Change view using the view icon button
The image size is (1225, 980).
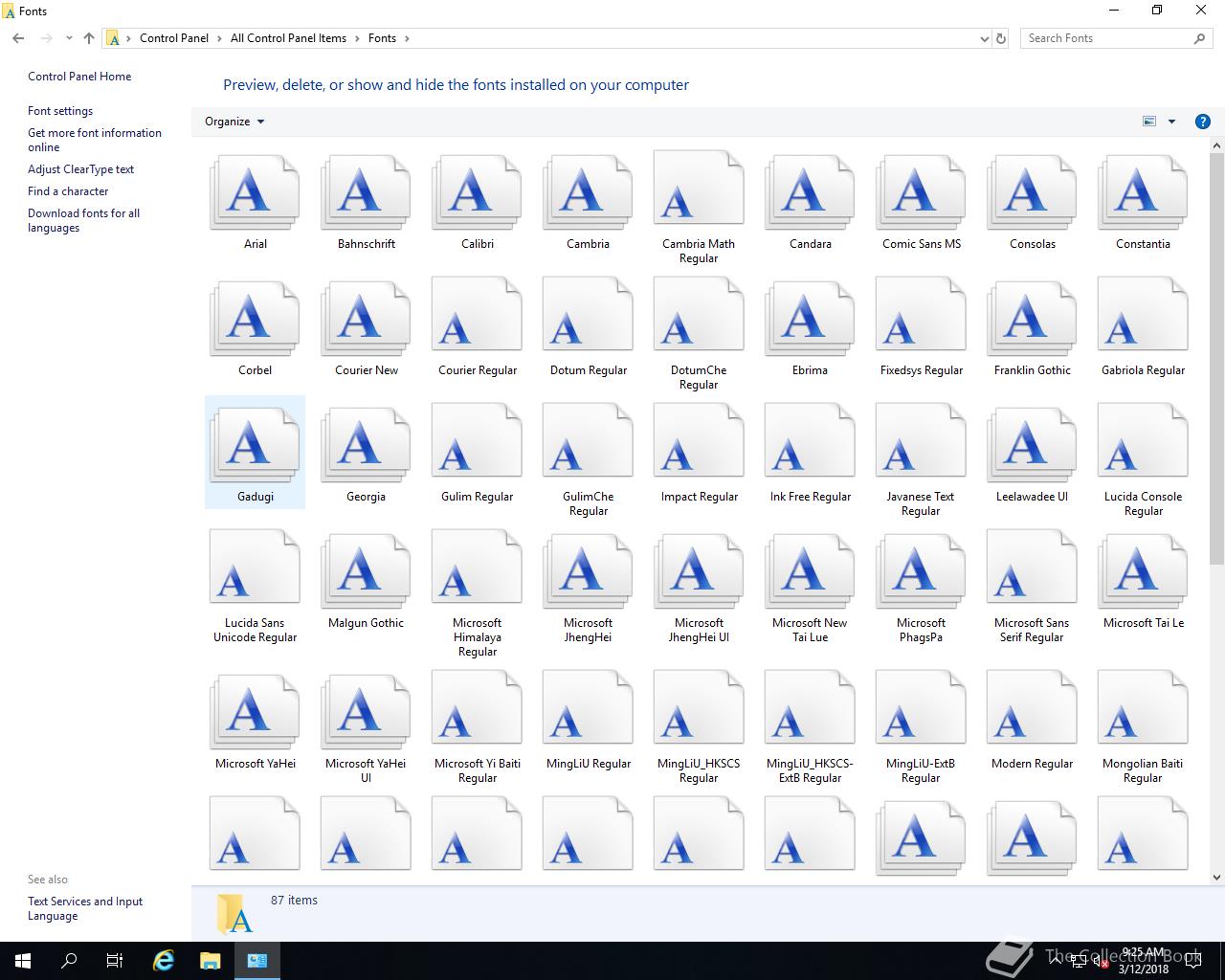click(1149, 122)
